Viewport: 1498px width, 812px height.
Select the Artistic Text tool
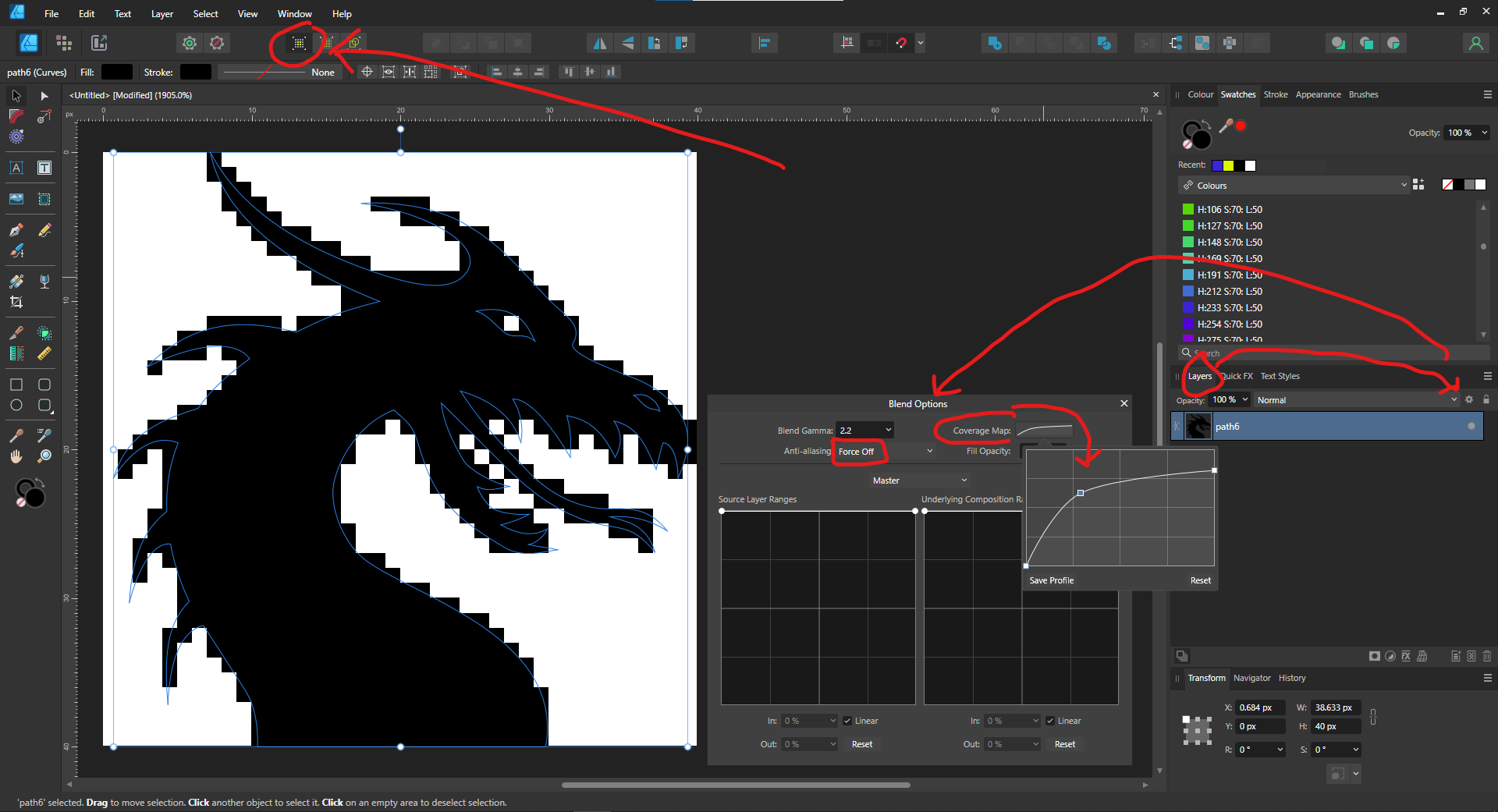(x=16, y=168)
